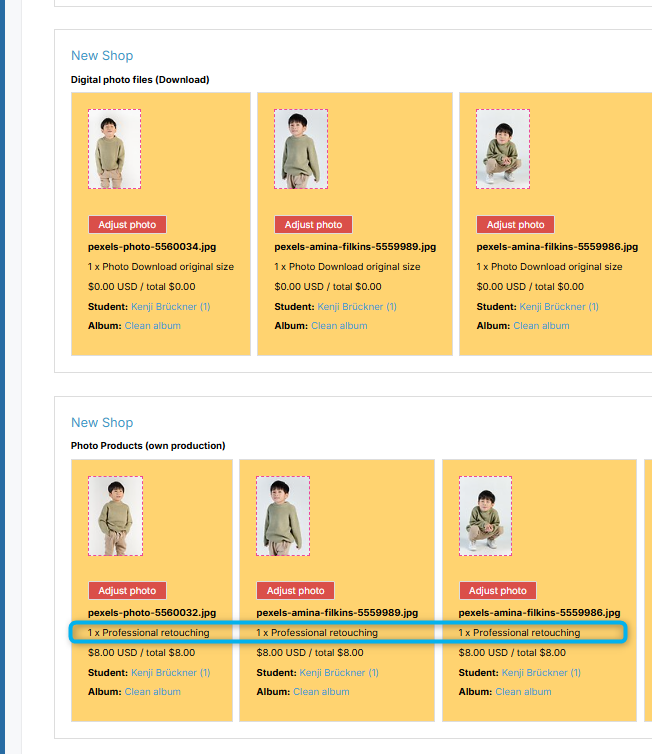Click Adjust photo for download pexels-amina-filkins-5559989.jpg

click(313, 225)
